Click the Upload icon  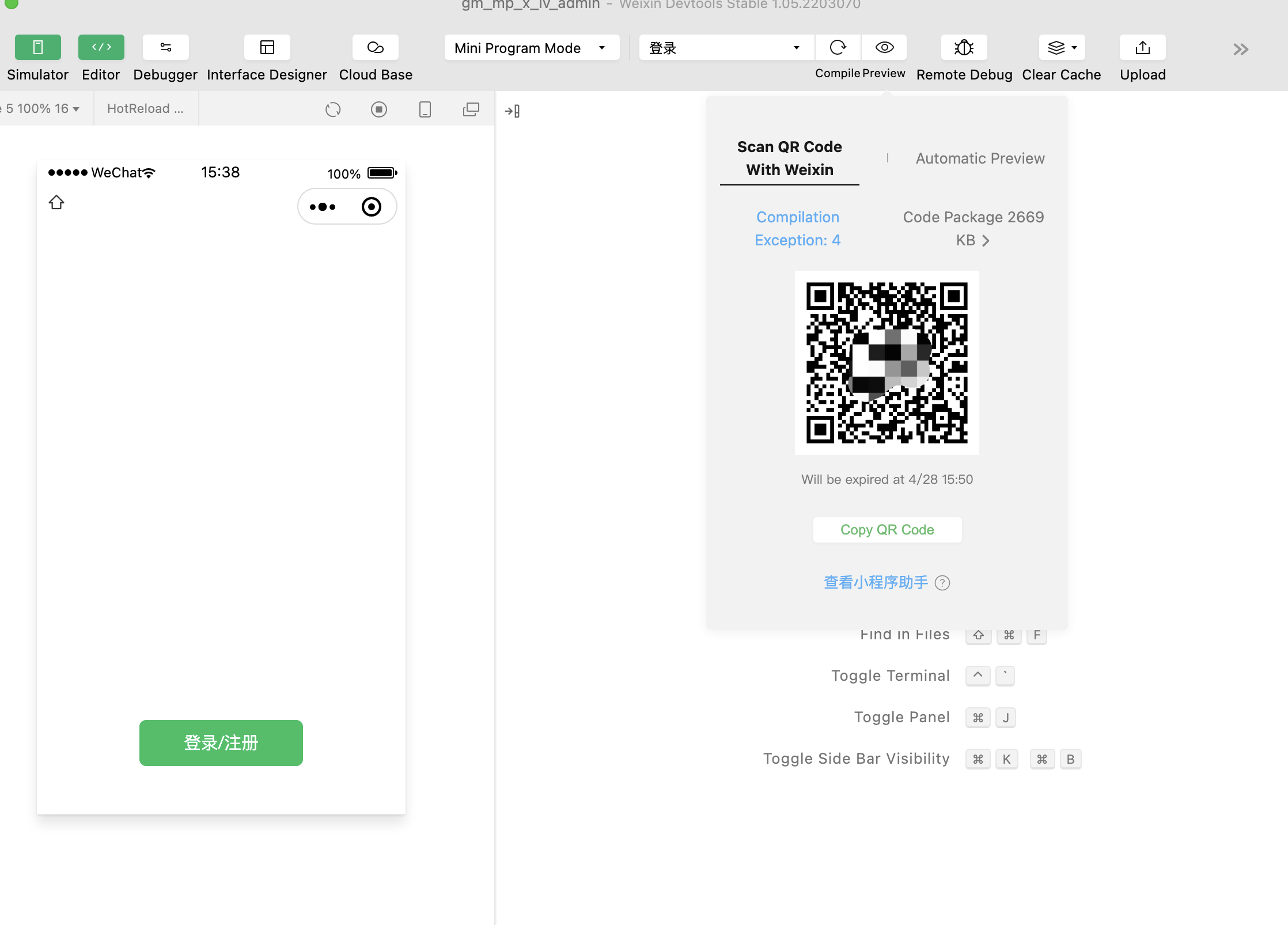tap(1142, 47)
